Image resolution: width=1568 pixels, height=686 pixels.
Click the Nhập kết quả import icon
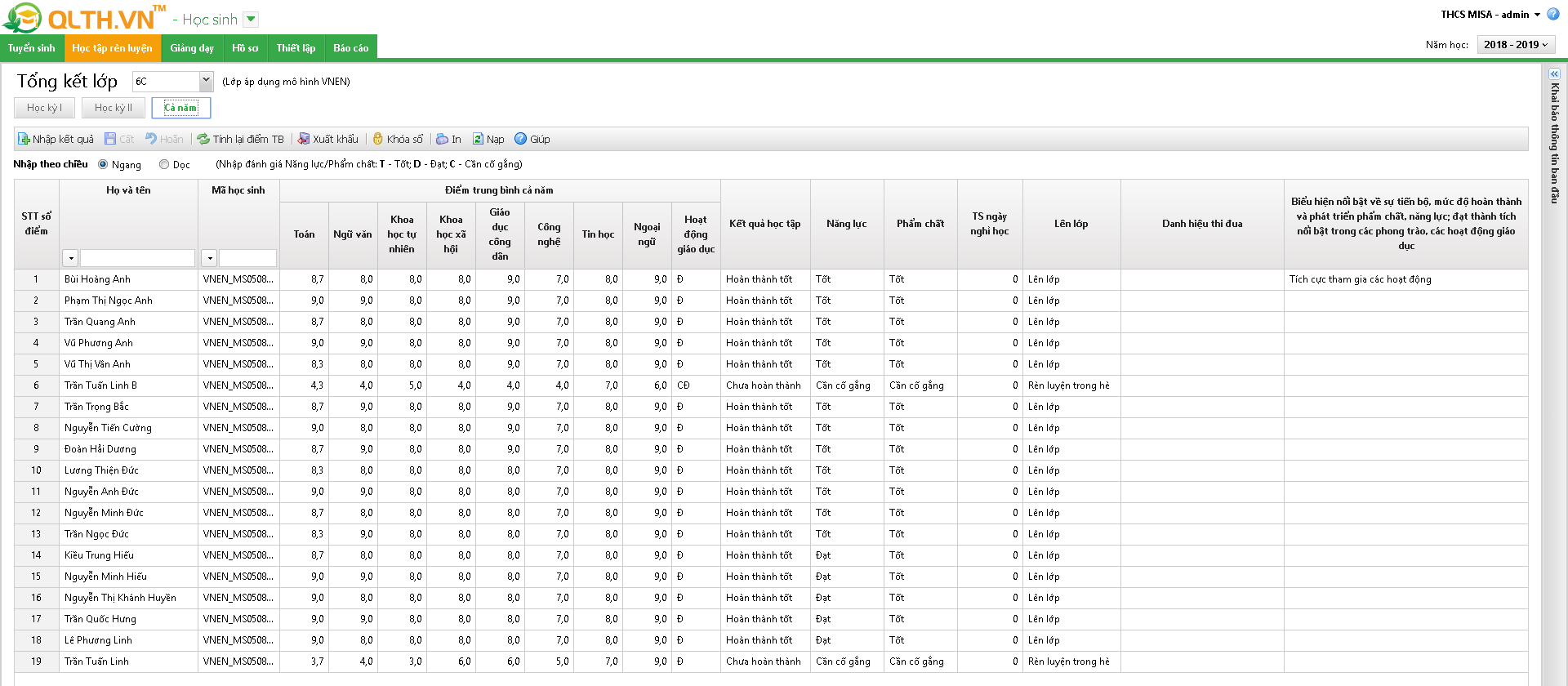tap(24, 139)
